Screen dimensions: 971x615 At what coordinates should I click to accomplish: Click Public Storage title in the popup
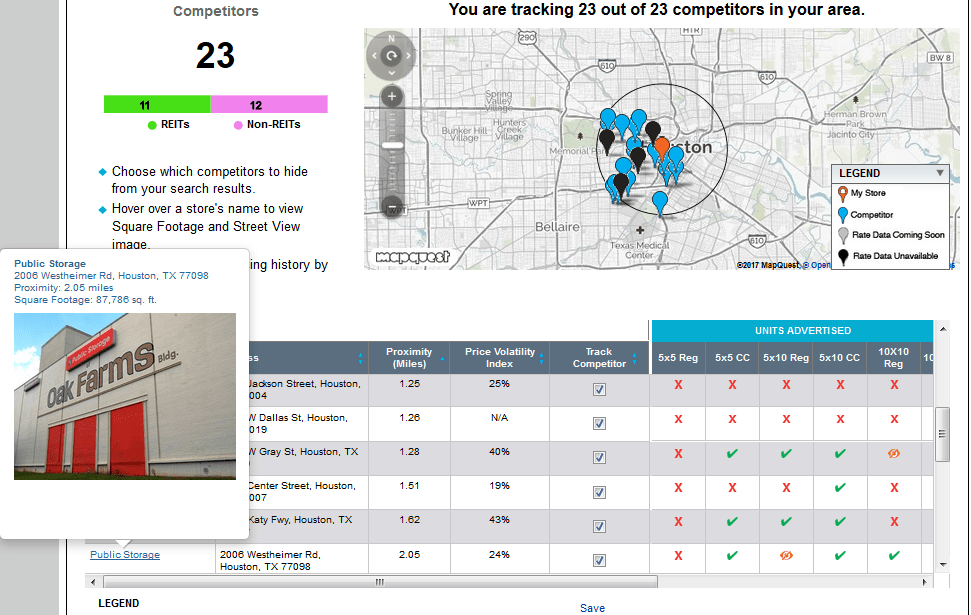(50, 264)
